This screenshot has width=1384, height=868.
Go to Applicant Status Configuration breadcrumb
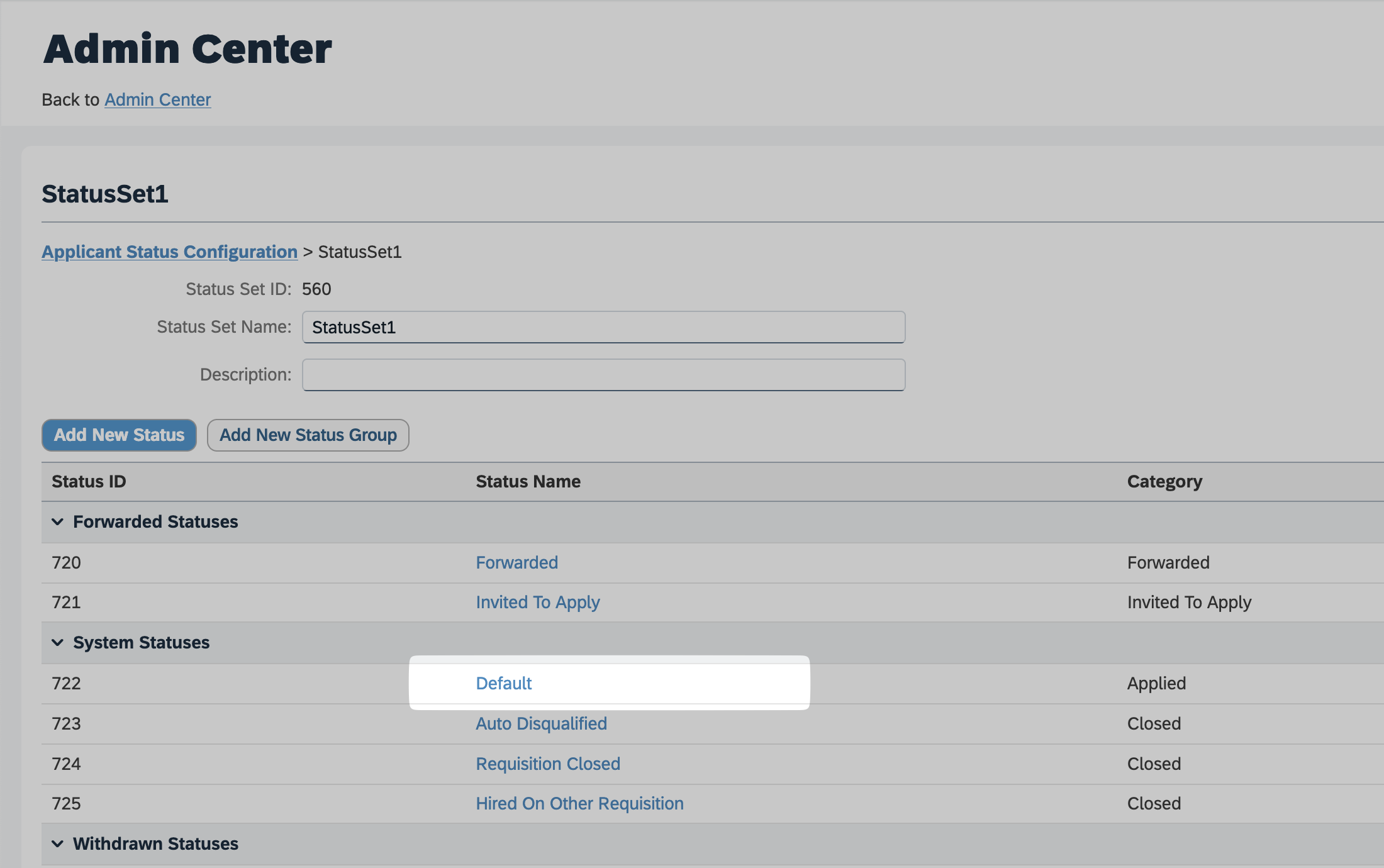[169, 252]
